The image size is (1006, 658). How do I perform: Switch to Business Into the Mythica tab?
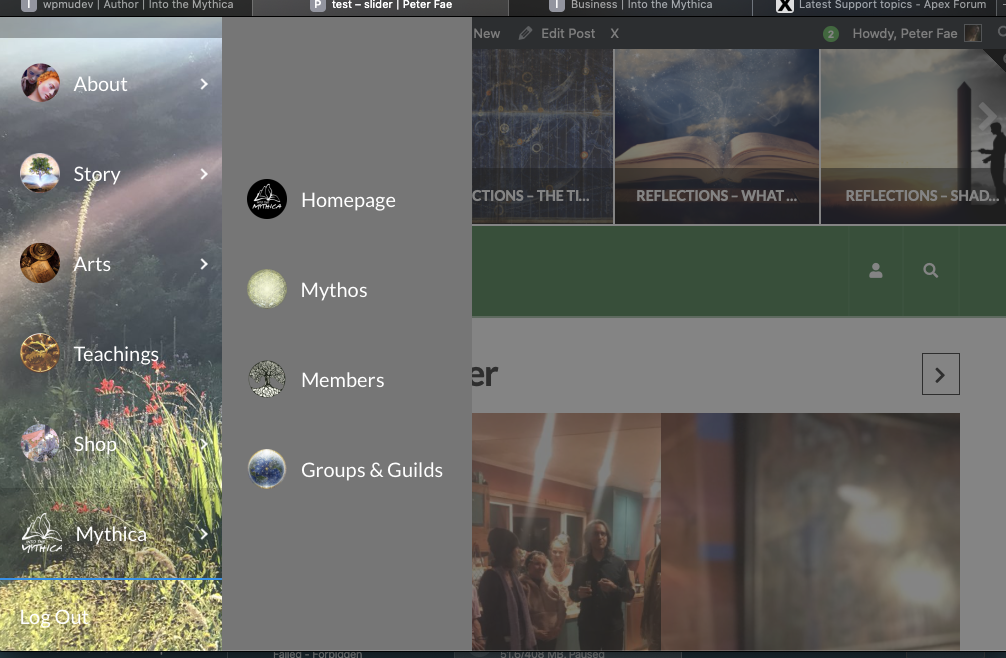(x=630, y=6)
